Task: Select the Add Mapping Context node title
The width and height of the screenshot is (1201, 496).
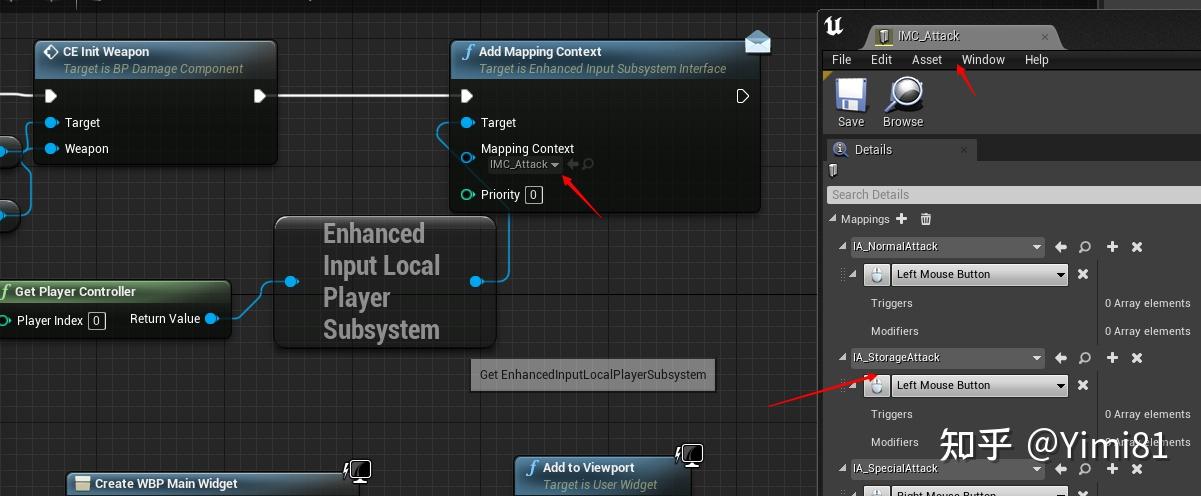Action: 540,52
